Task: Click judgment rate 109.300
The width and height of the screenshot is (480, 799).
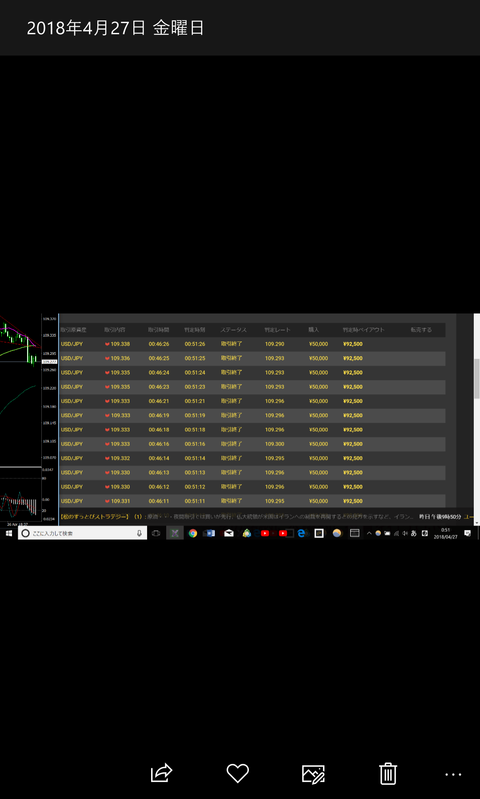Action: point(275,444)
